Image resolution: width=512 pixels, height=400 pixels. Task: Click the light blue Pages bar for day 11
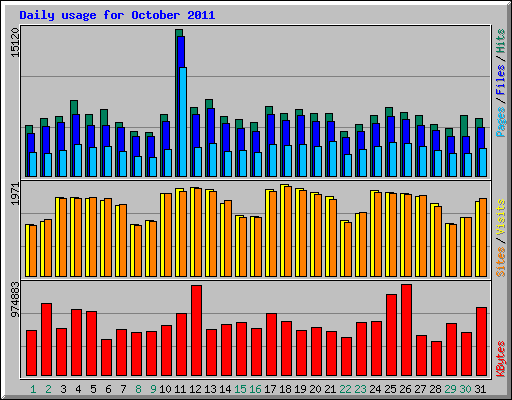tap(183, 122)
